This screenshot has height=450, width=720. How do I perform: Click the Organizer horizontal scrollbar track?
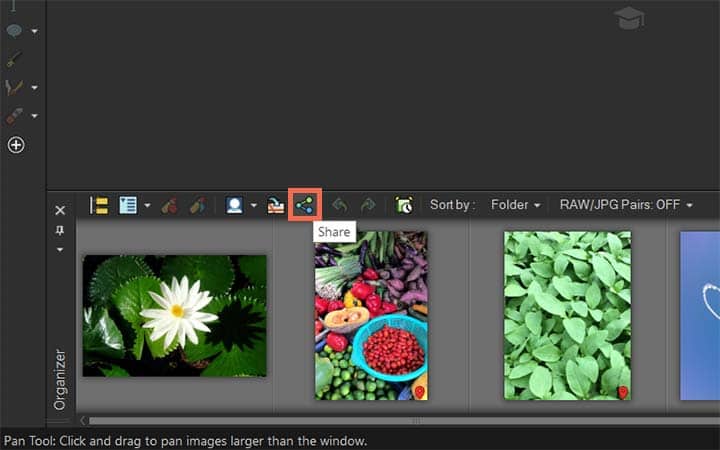pyautogui.click(x=404, y=421)
